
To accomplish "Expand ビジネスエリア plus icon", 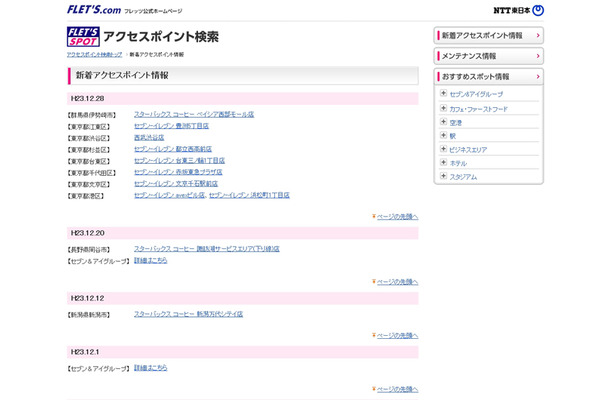I will 443,149.
